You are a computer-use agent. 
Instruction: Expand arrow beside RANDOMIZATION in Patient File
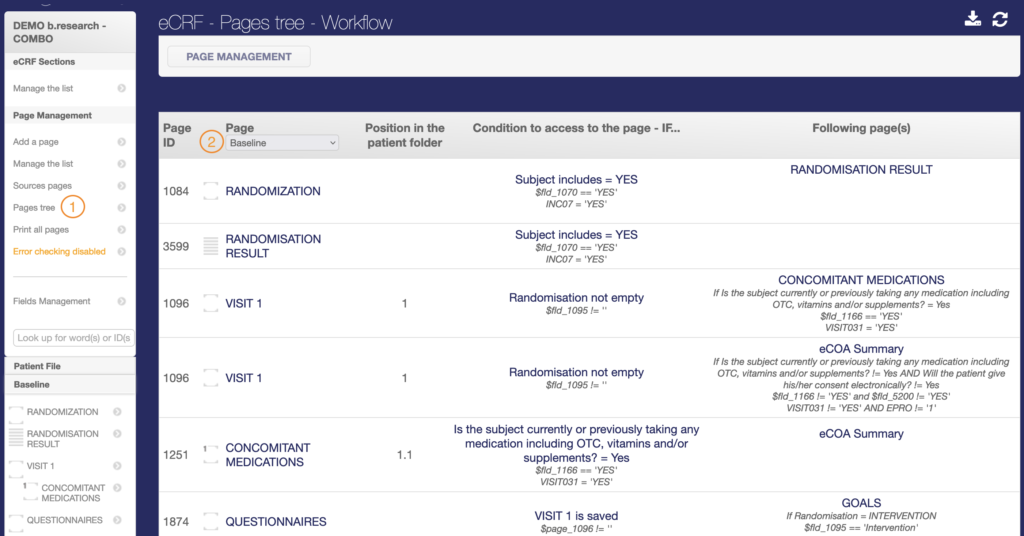tap(117, 412)
